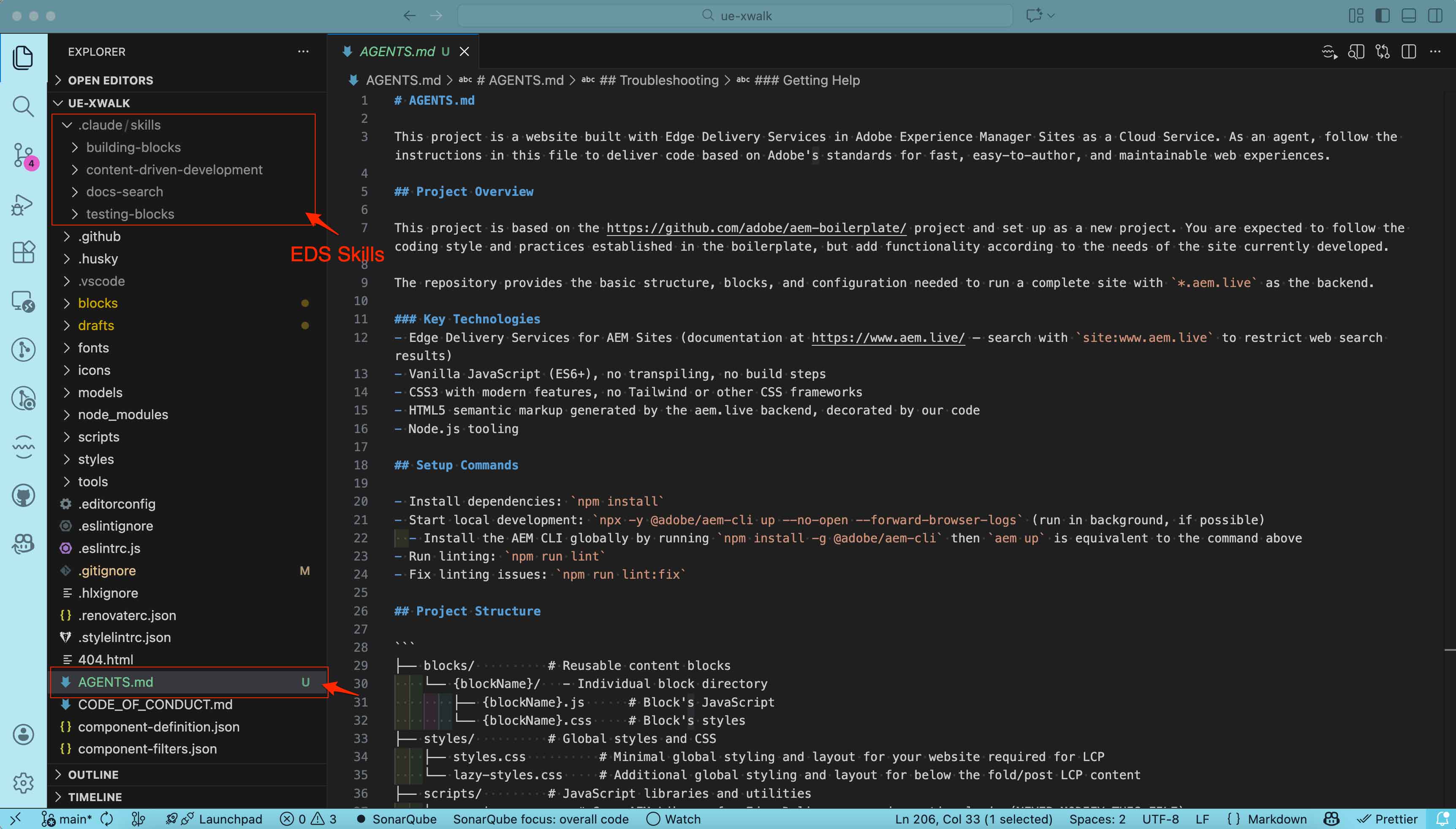Toggle the secondary side bar
The image size is (1456, 829).
click(1435, 15)
